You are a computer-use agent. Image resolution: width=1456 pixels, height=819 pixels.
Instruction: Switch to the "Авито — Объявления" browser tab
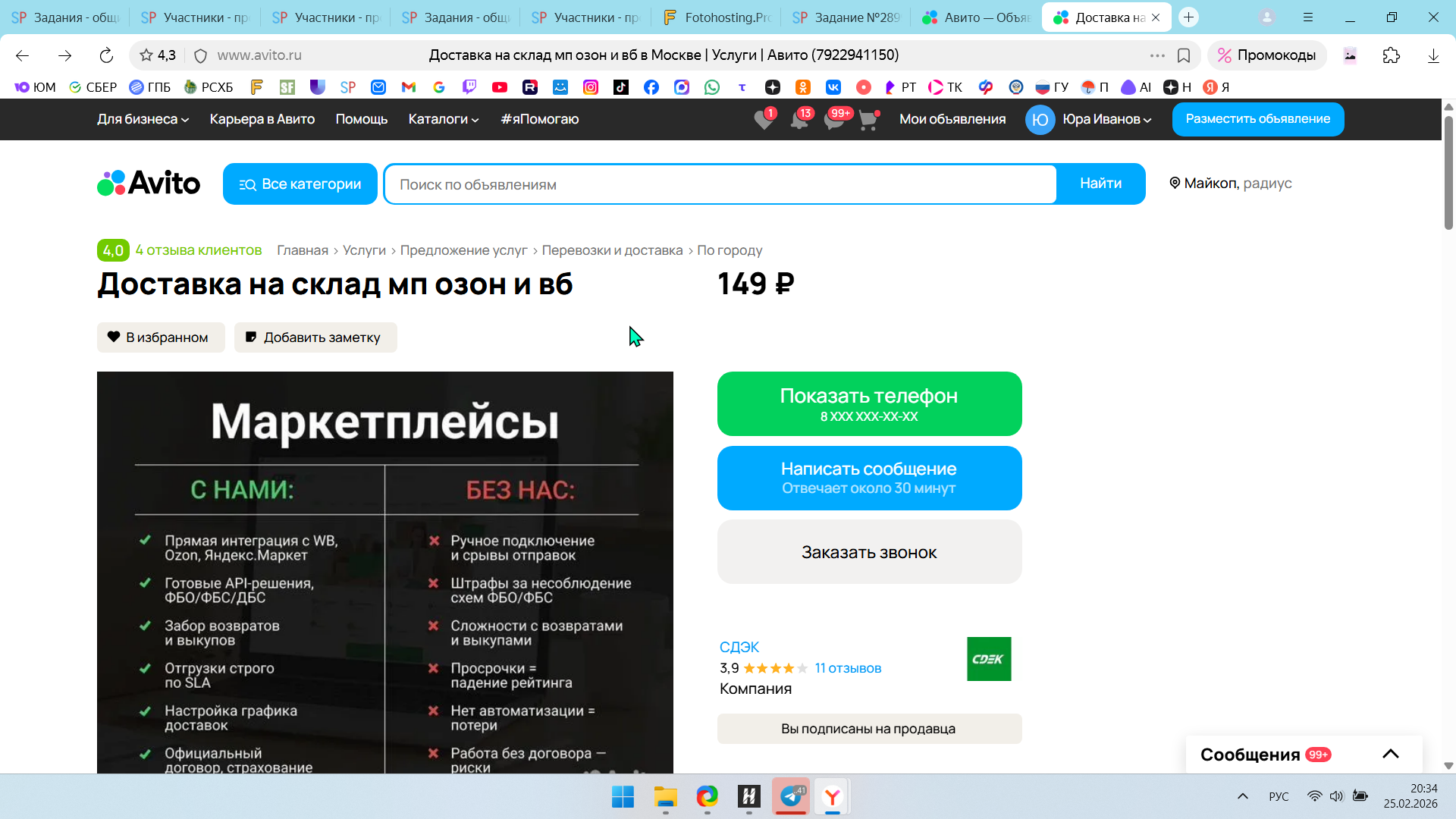click(977, 17)
